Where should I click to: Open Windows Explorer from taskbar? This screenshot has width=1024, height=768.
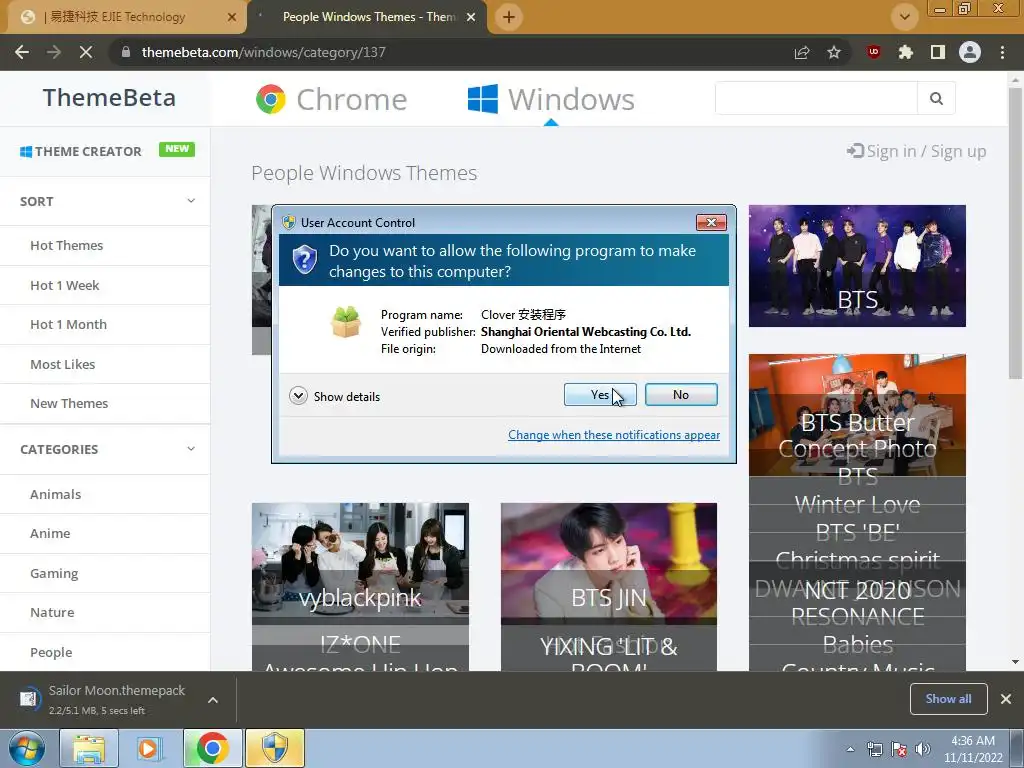[89, 748]
